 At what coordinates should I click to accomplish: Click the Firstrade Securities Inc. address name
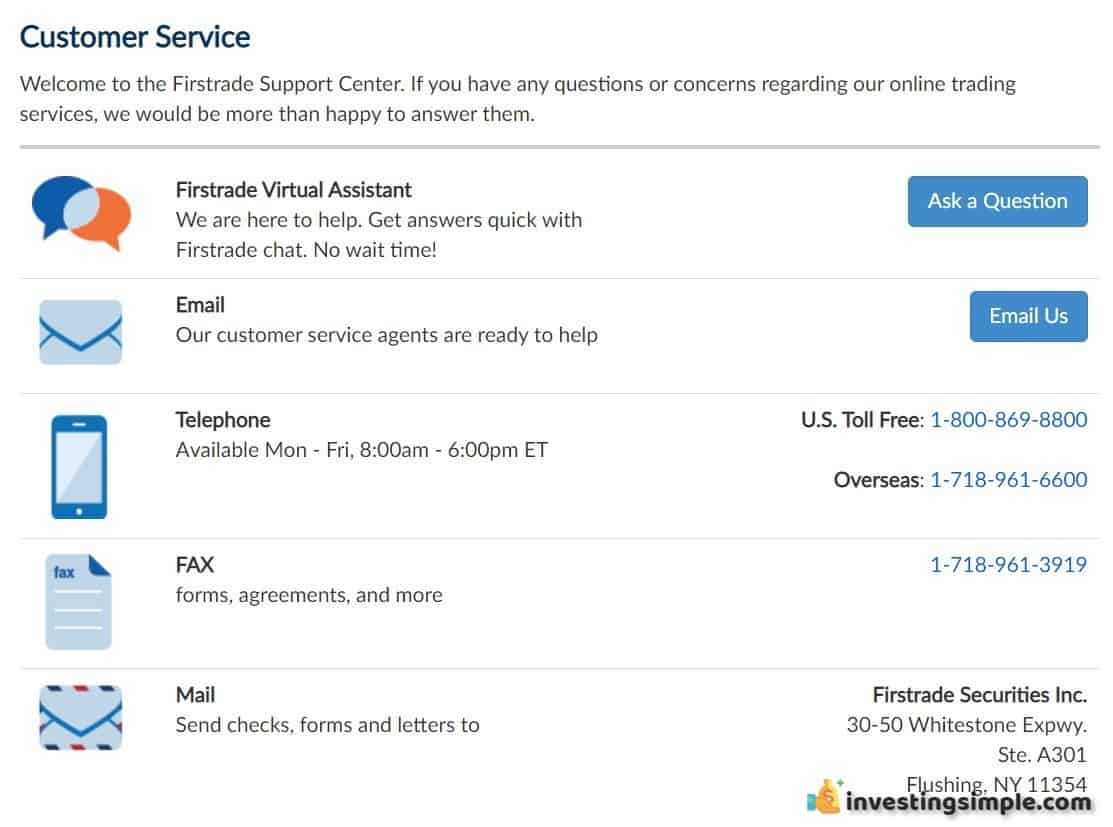pyautogui.click(x=980, y=695)
